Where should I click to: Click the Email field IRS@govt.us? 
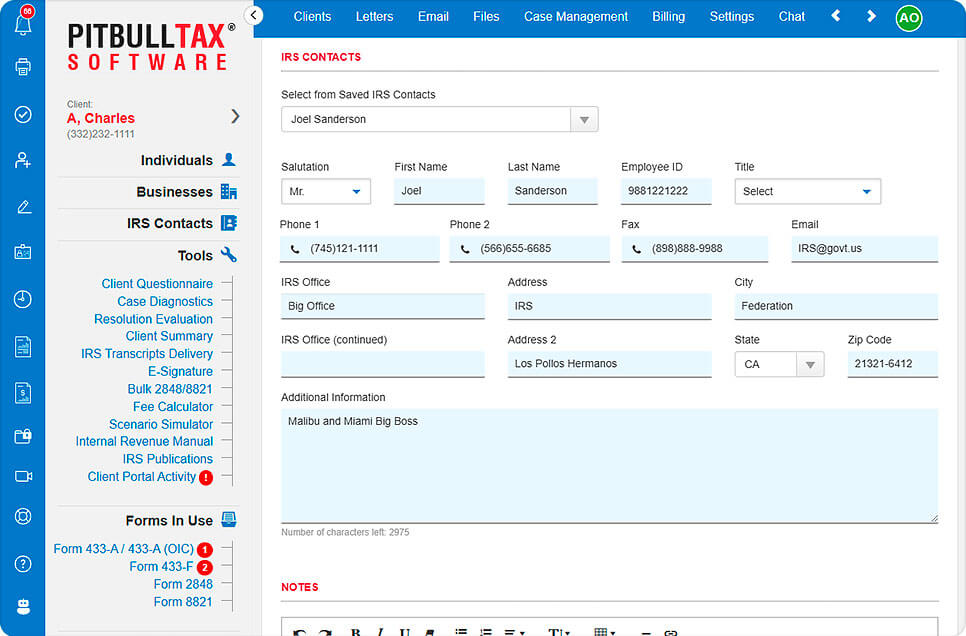click(864, 249)
